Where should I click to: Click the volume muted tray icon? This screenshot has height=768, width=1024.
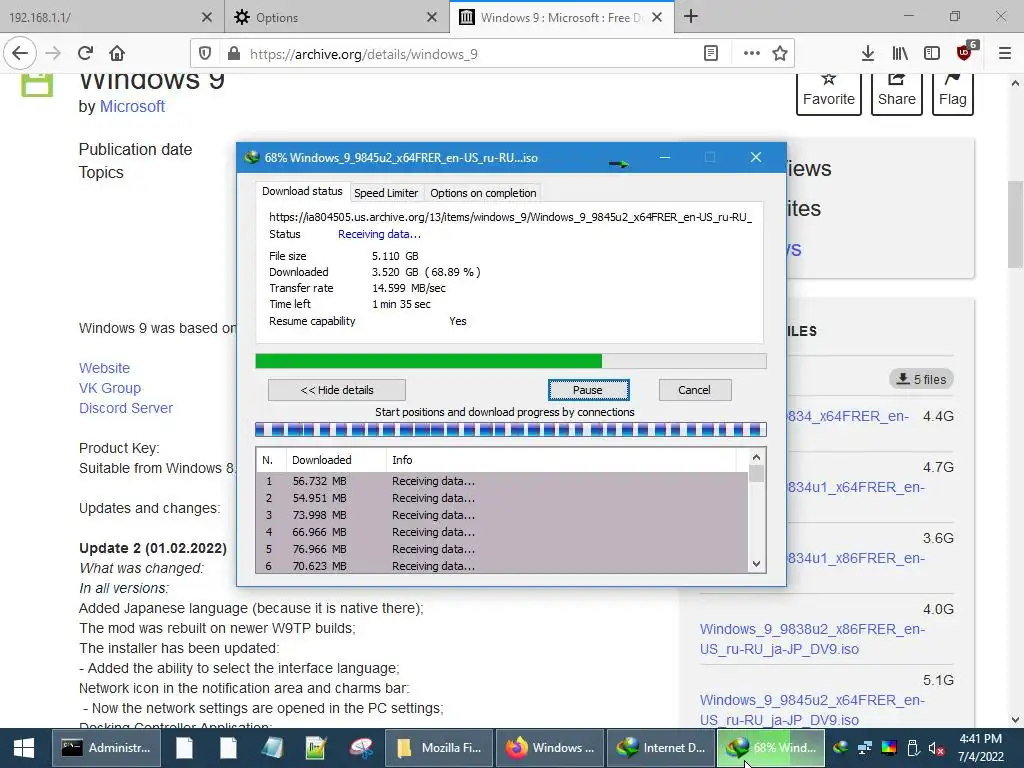coord(935,748)
